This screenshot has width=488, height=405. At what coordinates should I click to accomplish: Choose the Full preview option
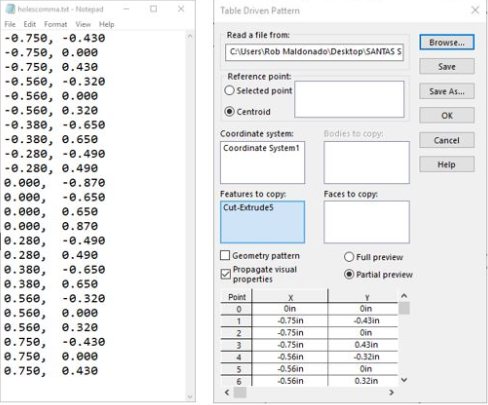349,257
